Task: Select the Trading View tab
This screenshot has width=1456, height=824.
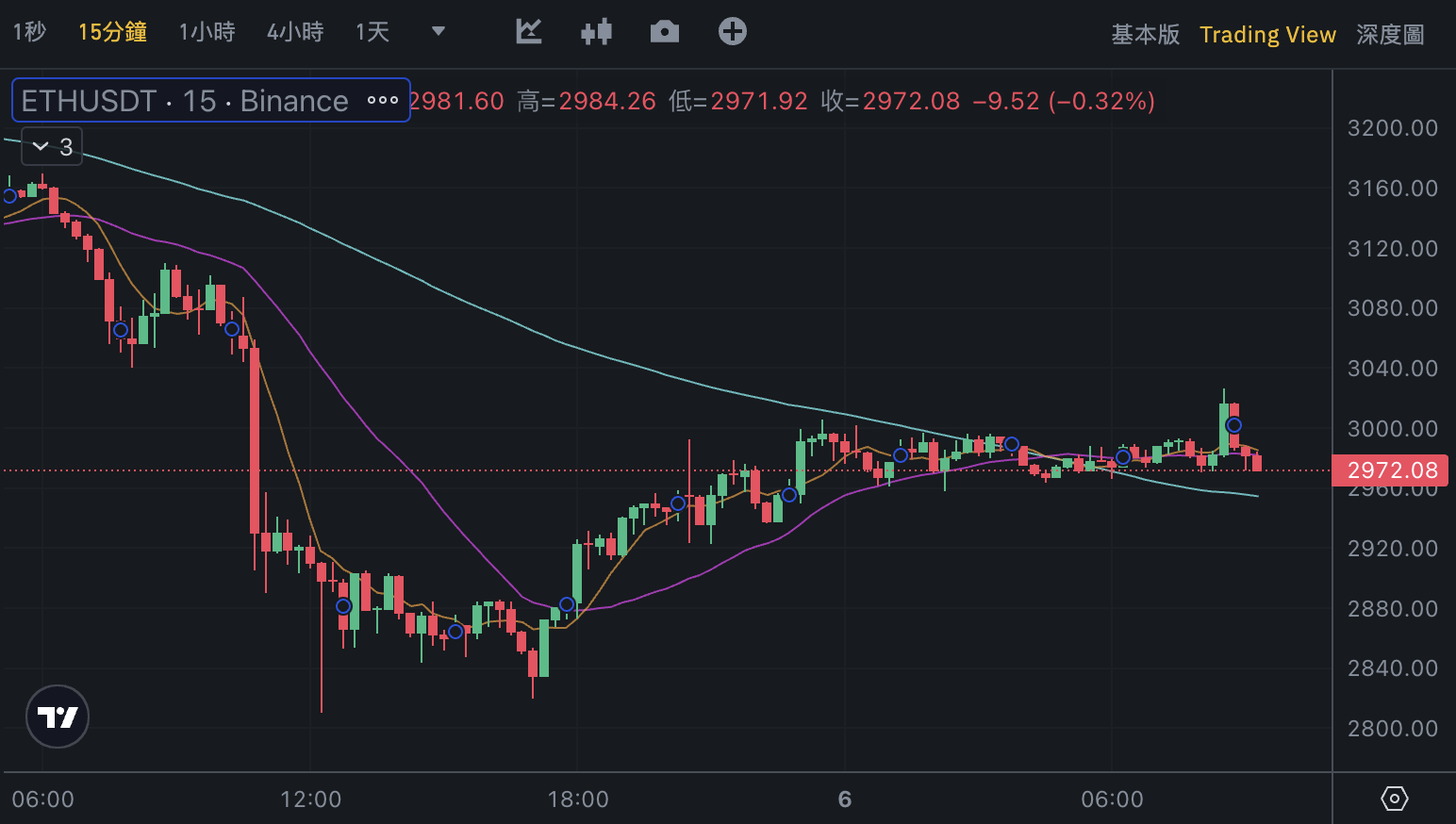Action: tap(1267, 35)
